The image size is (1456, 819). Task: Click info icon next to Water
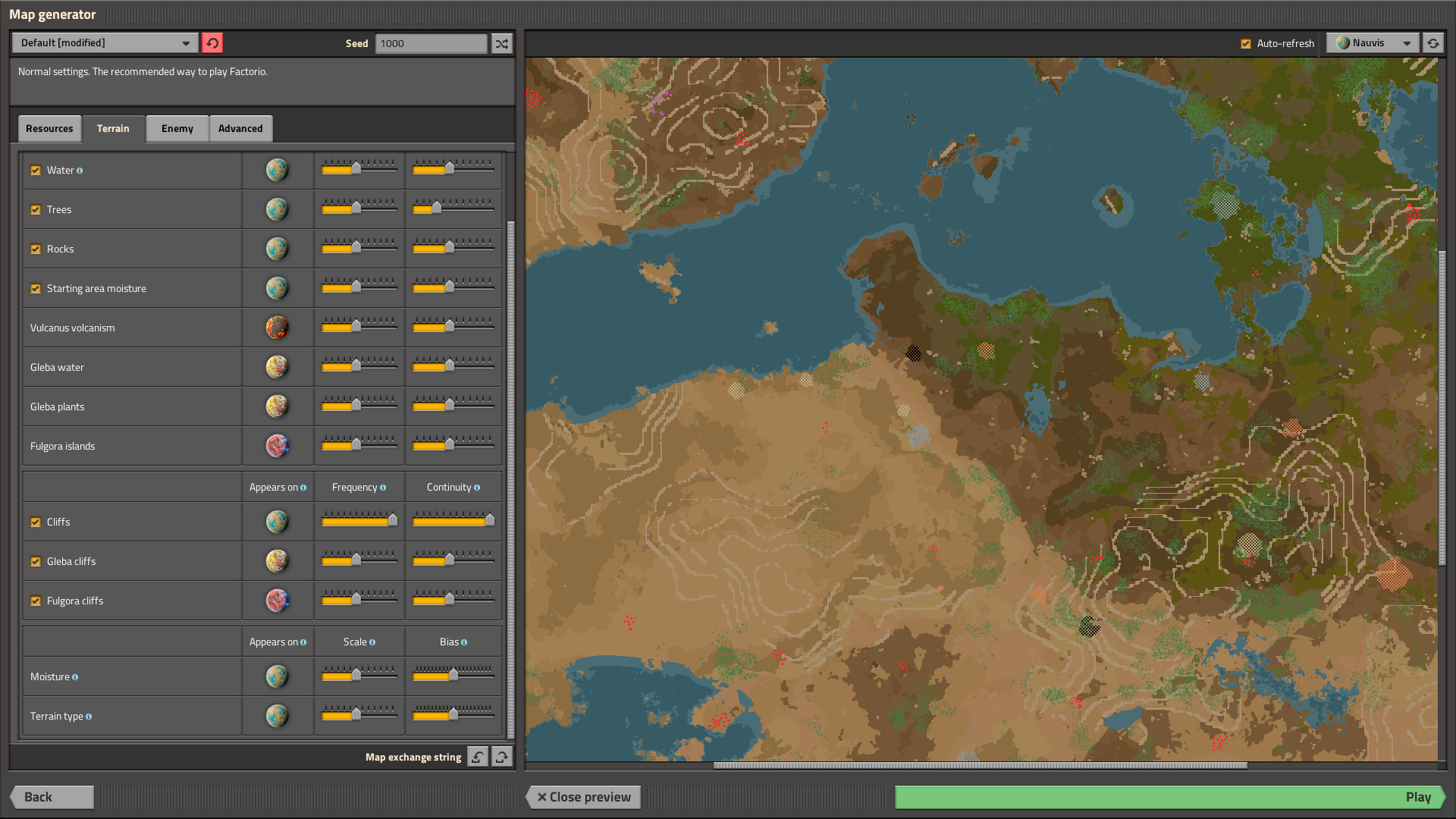tap(80, 171)
